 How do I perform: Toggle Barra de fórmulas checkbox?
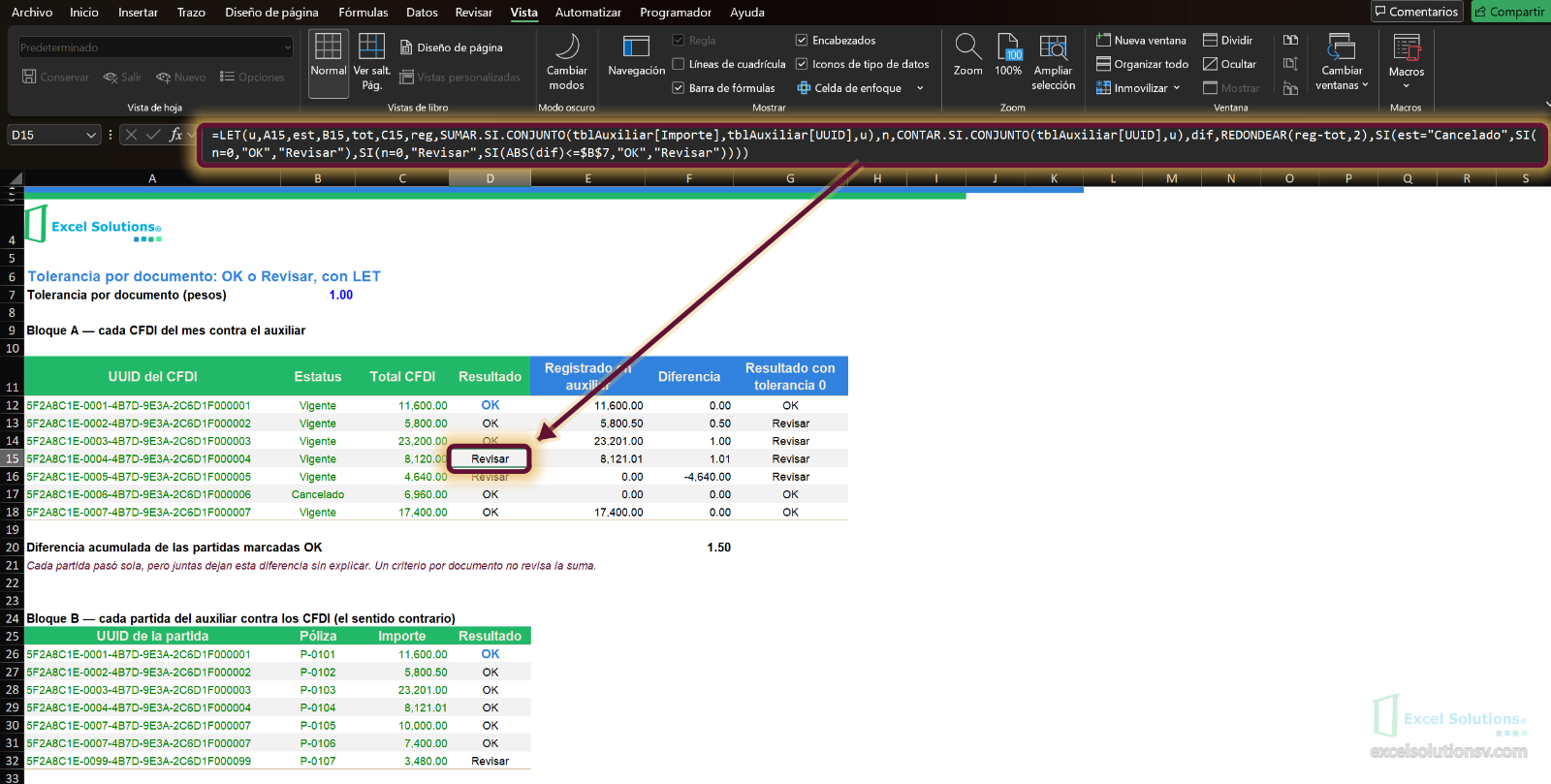pos(679,88)
